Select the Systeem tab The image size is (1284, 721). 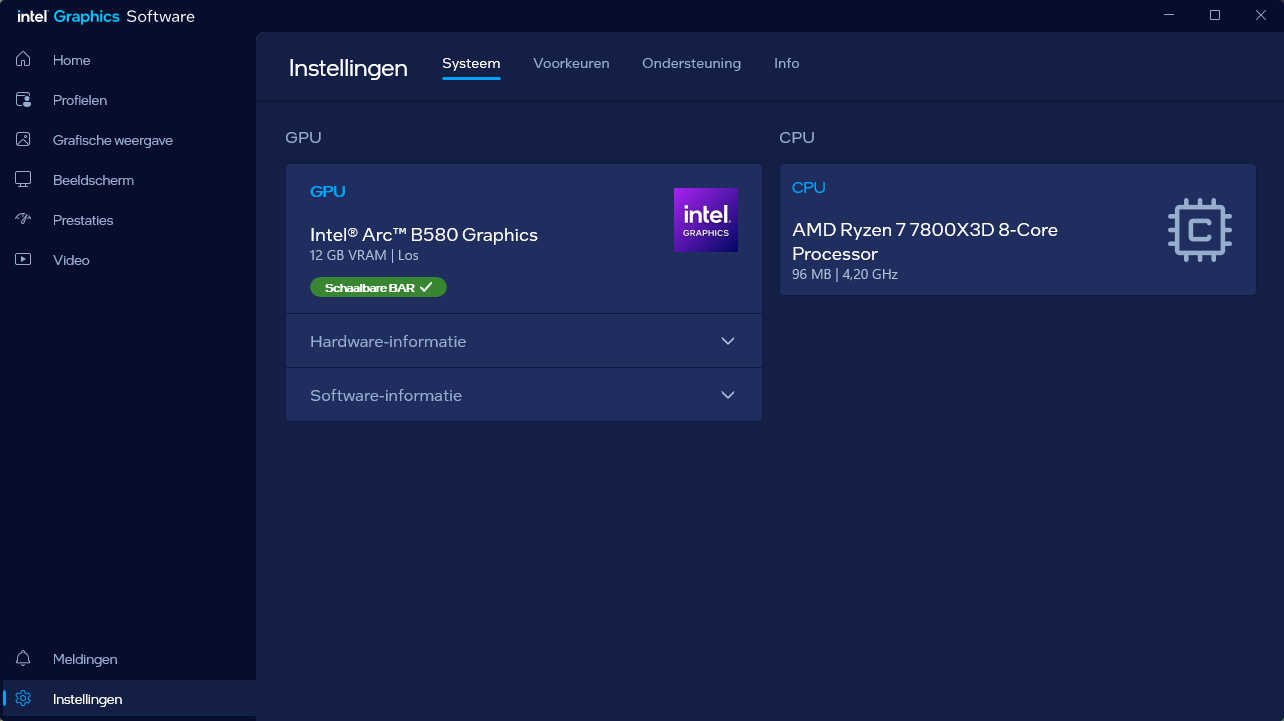click(x=471, y=63)
